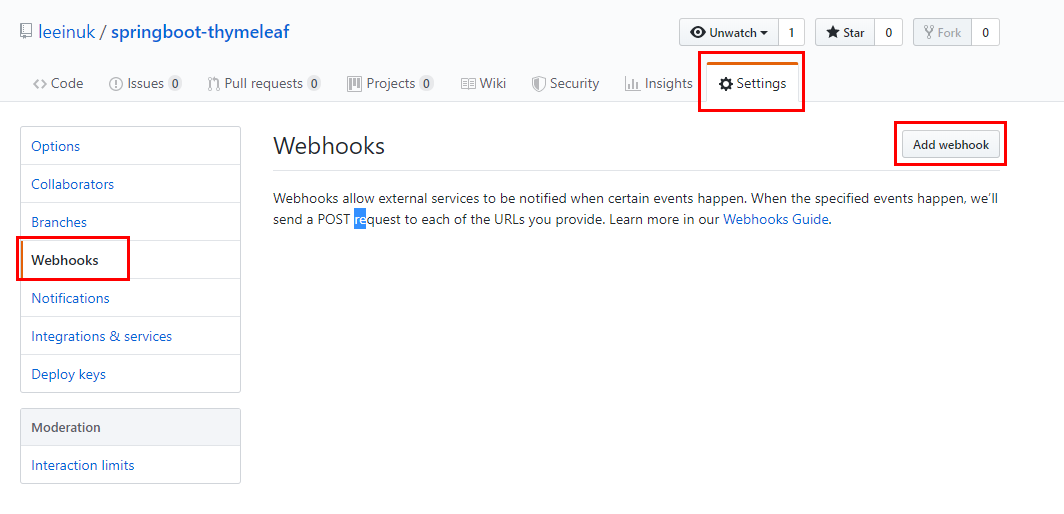
Task: Click the Security shield icon
Action: (539, 84)
